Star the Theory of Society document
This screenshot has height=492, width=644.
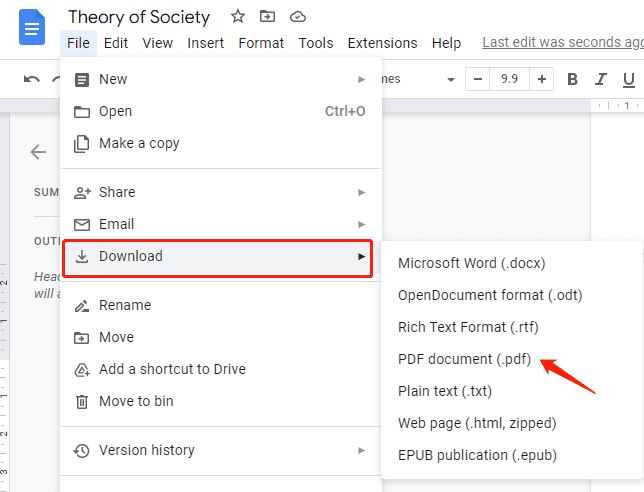click(238, 17)
